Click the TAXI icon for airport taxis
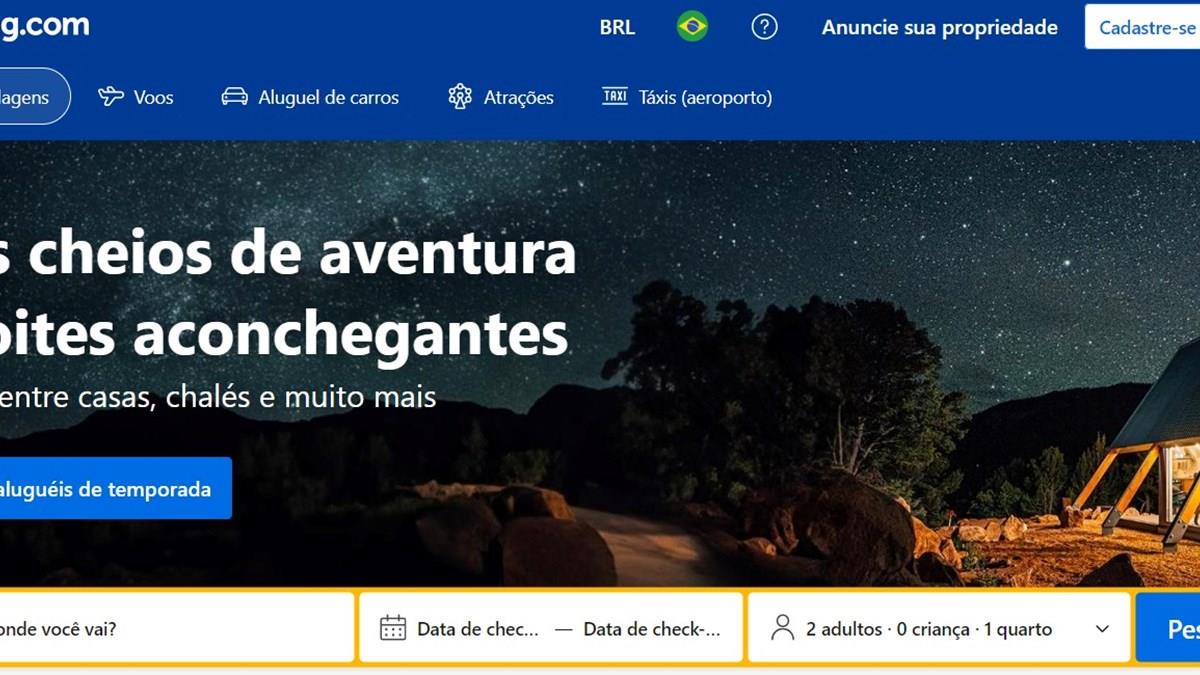The image size is (1200, 675). click(614, 97)
